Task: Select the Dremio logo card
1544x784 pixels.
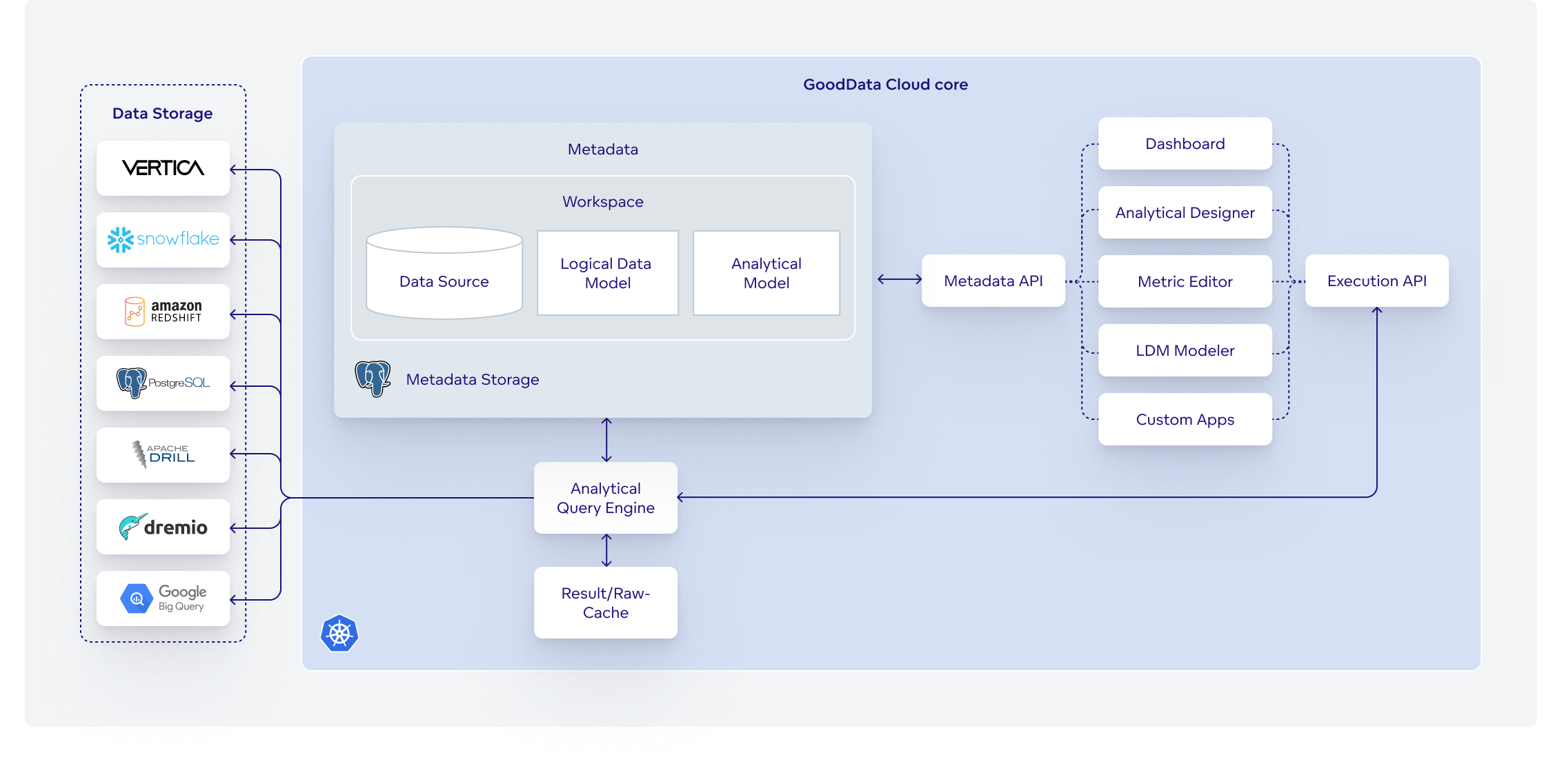Action: (x=163, y=527)
